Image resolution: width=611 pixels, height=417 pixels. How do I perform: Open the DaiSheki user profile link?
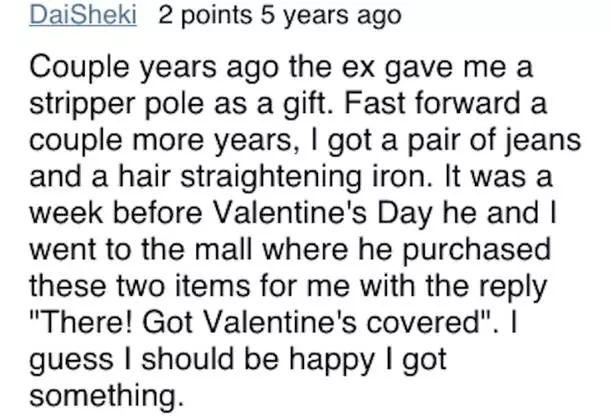coord(83,16)
